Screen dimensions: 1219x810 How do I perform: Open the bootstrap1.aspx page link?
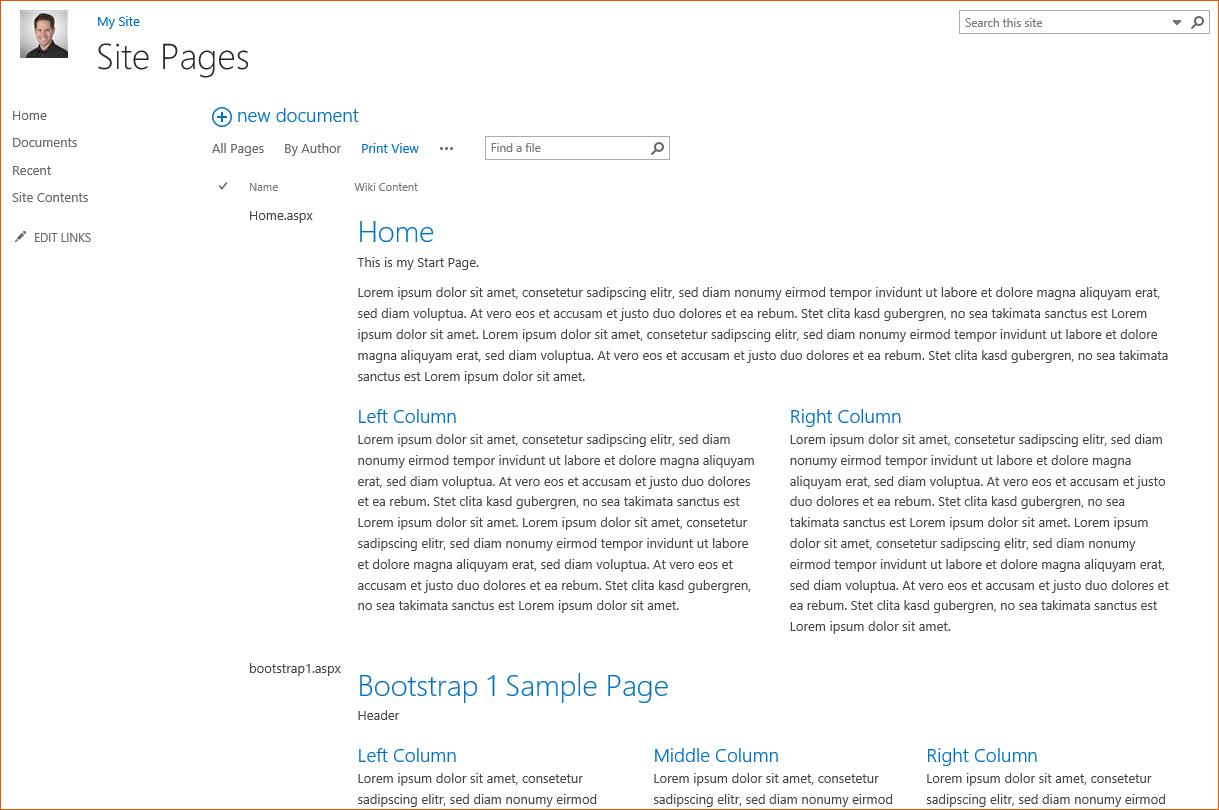point(295,668)
